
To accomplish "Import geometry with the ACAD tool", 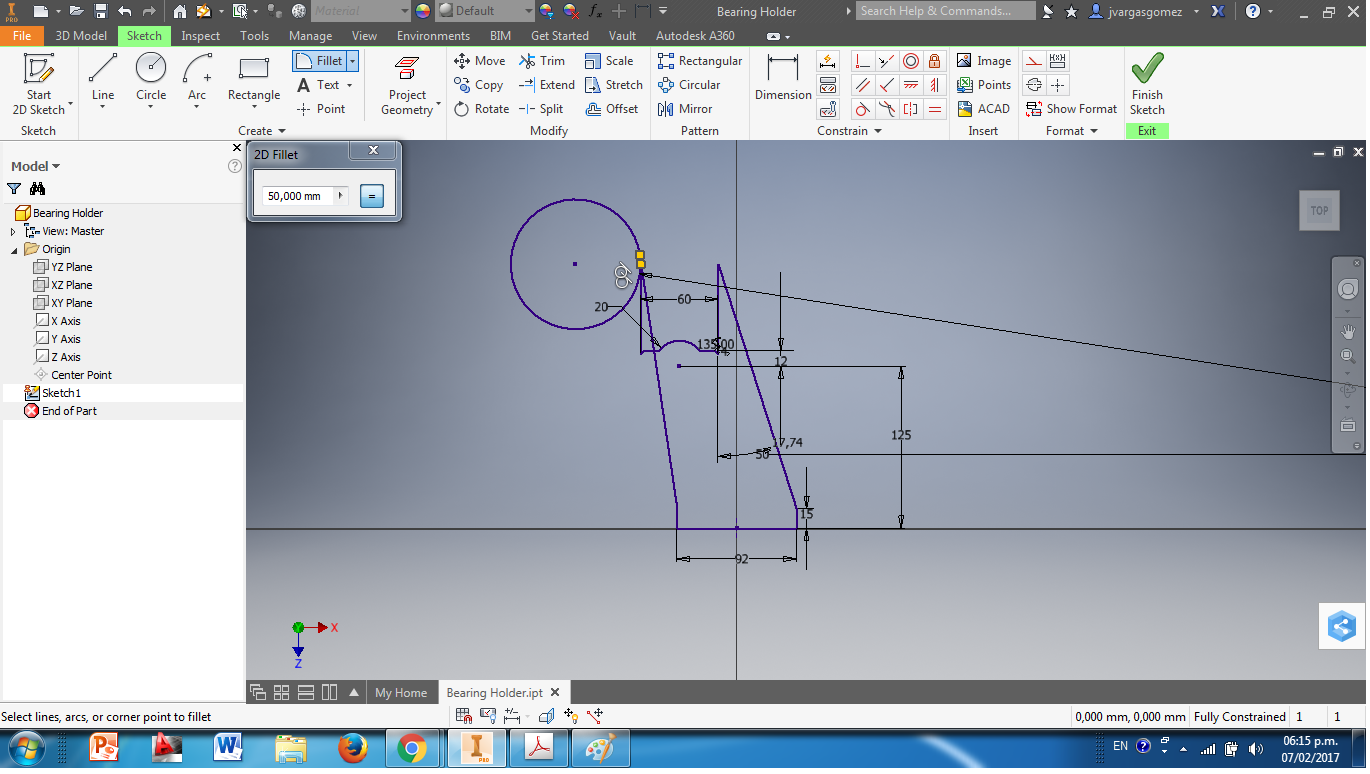I will click(984, 108).
